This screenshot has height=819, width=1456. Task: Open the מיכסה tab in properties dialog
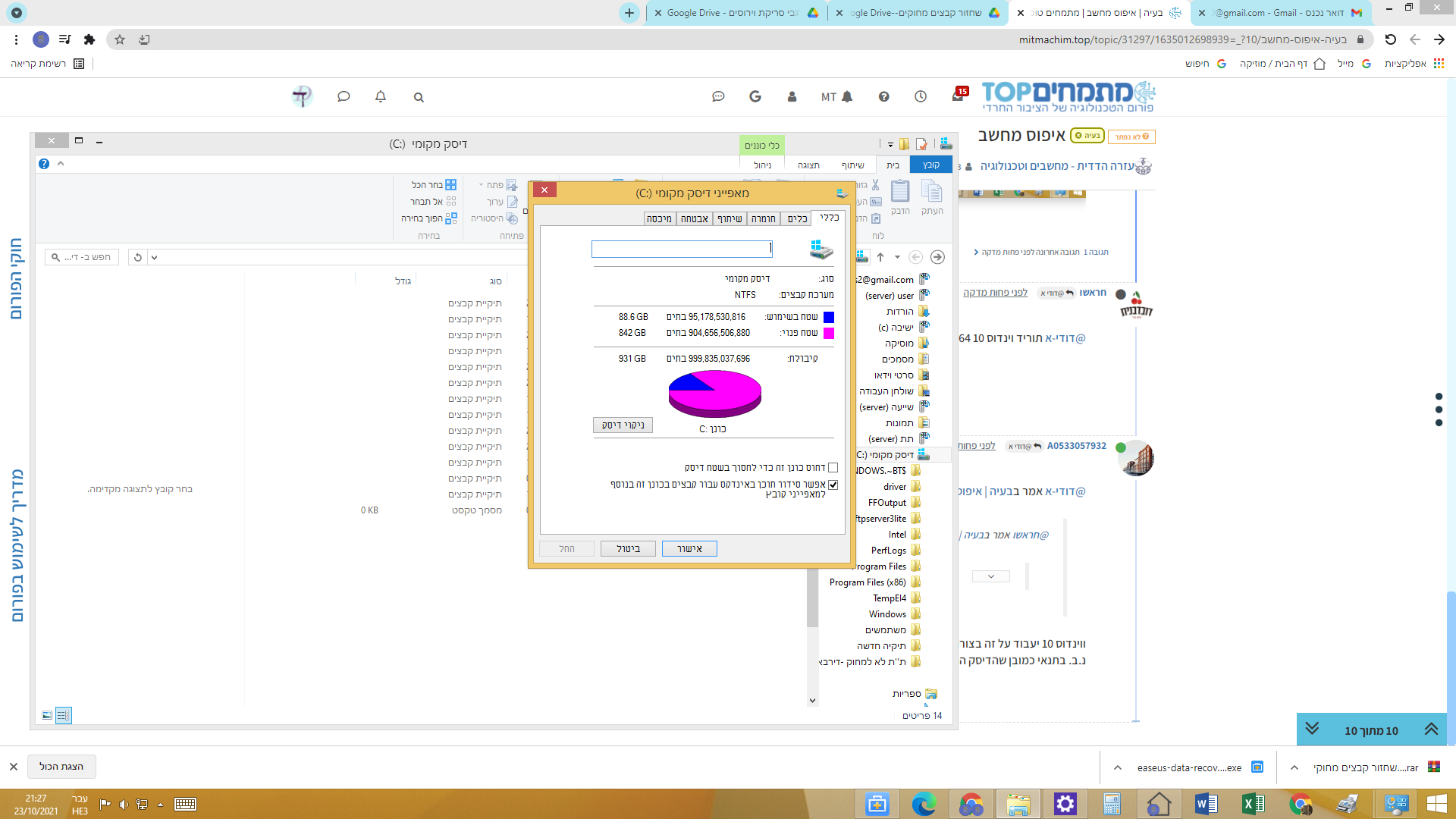659,219
